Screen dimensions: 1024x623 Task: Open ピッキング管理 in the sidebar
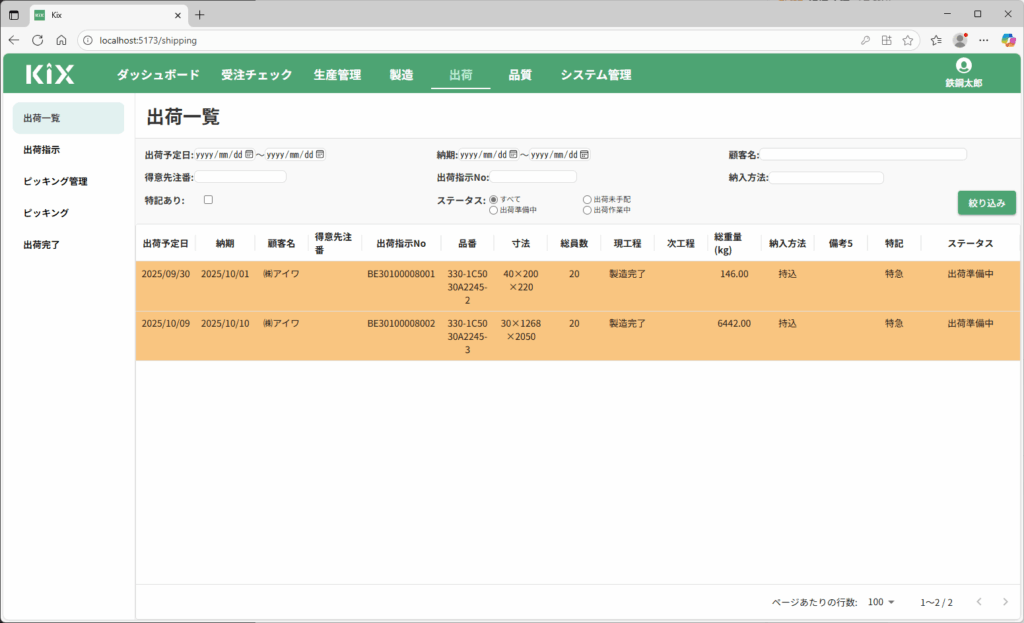point(56,181)
